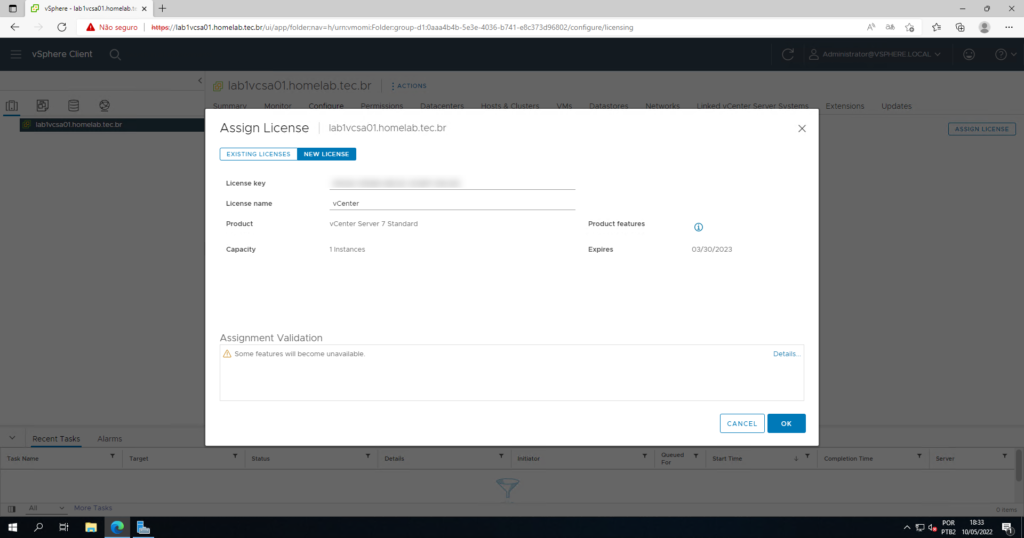Viewport: 1024px width, 538px height.
Task: Filter the Target column
Action: pyautogui.click(x=235, y=456)
